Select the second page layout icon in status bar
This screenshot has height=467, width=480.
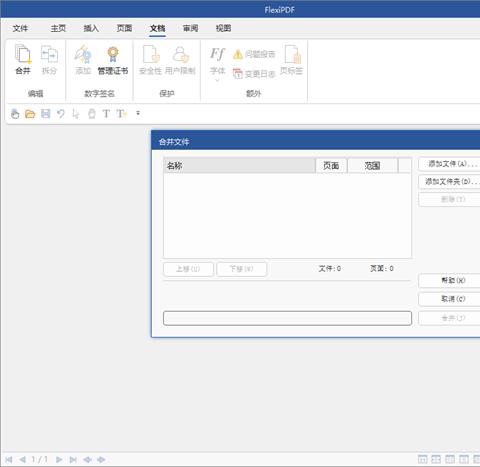pos(436,459)
